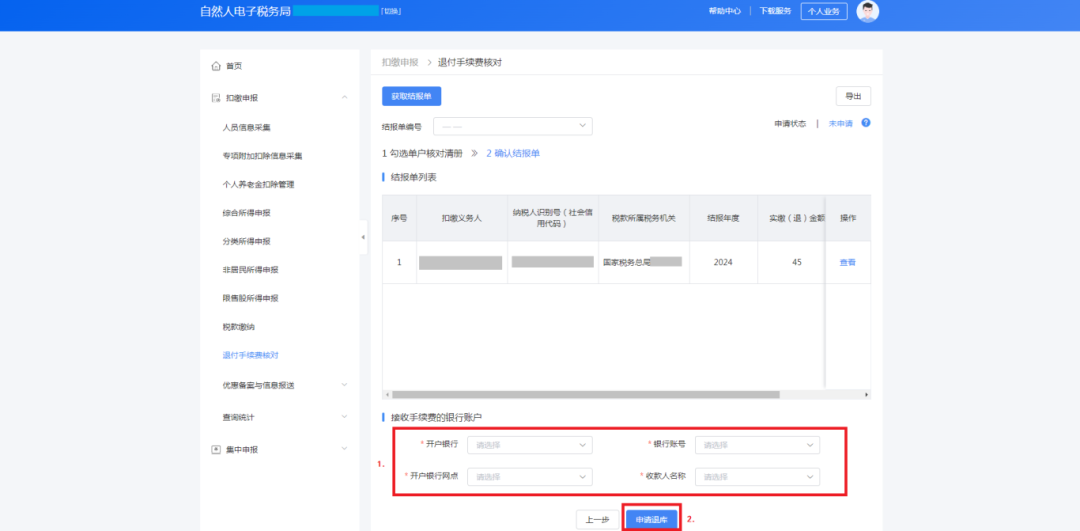Select 人员信息采集 in the sidebar
The image size is (1080, 531).
pos(246,128)
